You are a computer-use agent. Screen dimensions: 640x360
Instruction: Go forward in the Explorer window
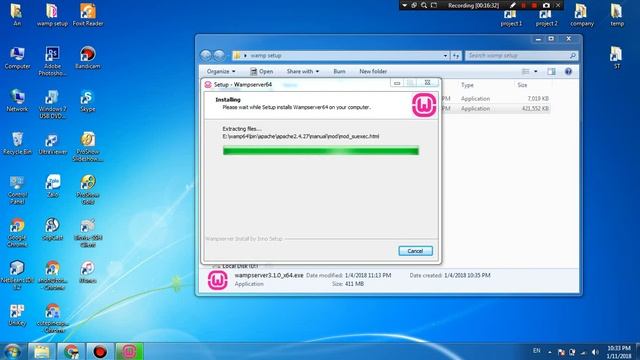220,55
